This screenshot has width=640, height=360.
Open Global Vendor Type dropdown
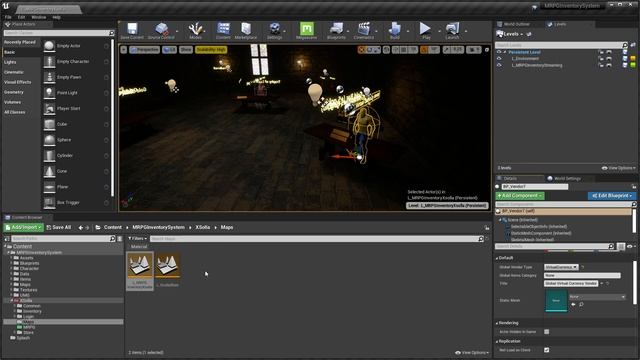point(561,267)
